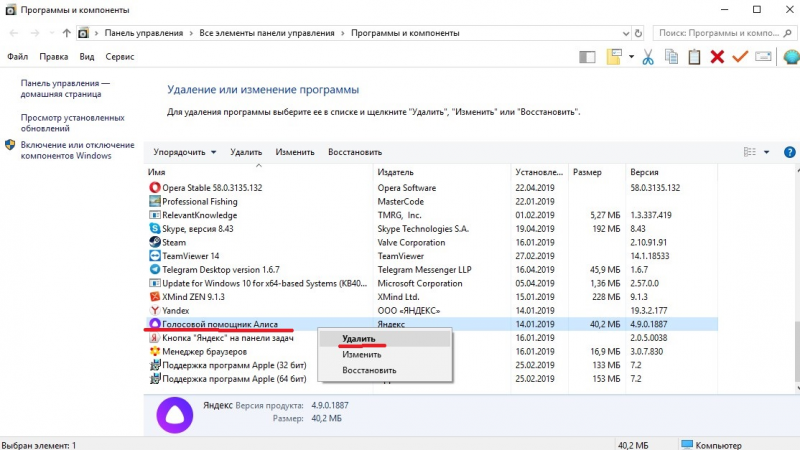Image resolution: width=800 pixels, height=450 pixels.
Task: Click the TeamViewer 14 program icon
Action: coord(155,256)
